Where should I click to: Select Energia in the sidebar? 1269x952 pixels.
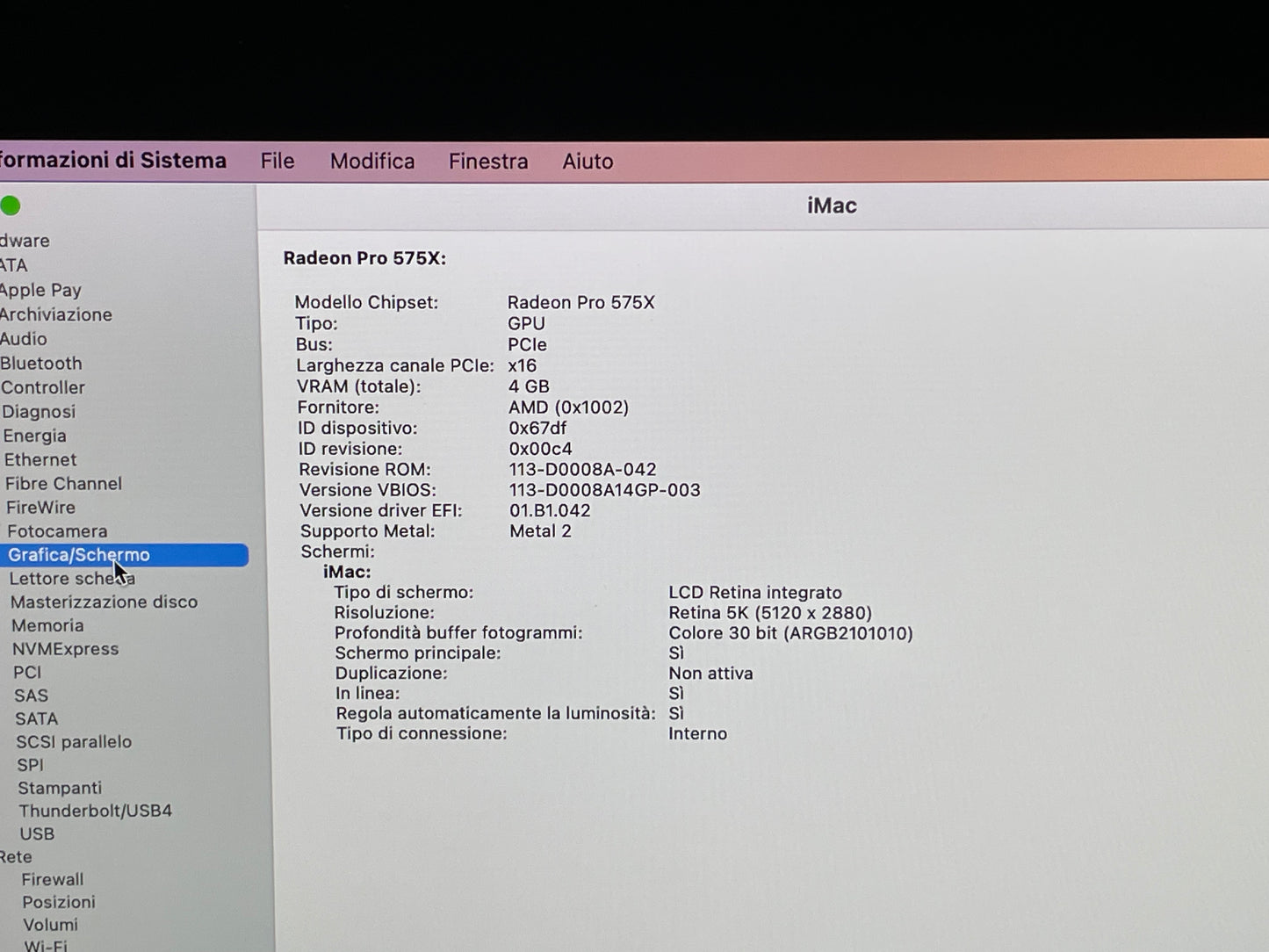34,436
